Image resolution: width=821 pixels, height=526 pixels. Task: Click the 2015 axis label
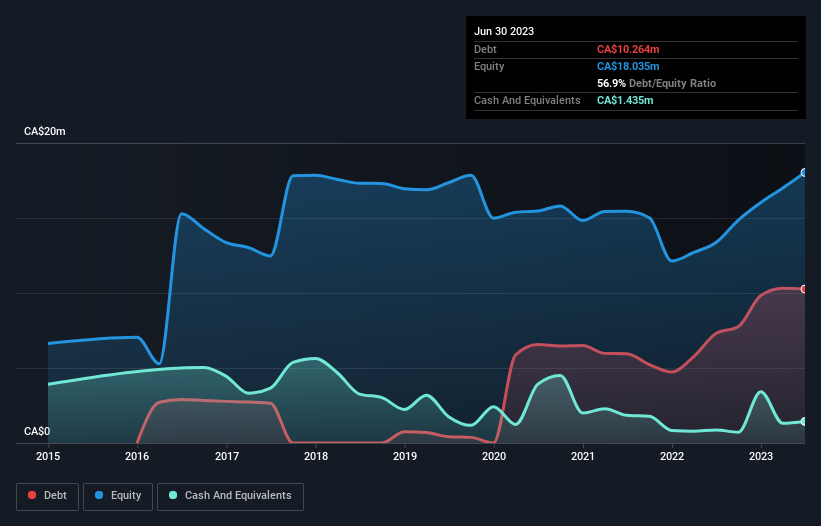(48, 456)
